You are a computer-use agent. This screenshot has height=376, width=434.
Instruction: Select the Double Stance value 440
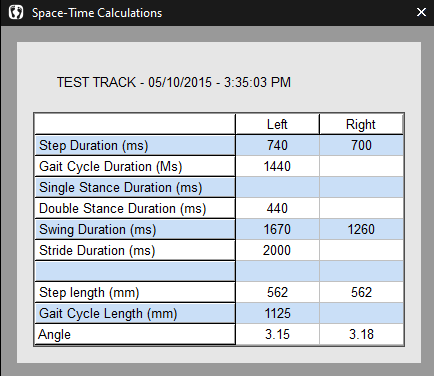tap(277, 209)
